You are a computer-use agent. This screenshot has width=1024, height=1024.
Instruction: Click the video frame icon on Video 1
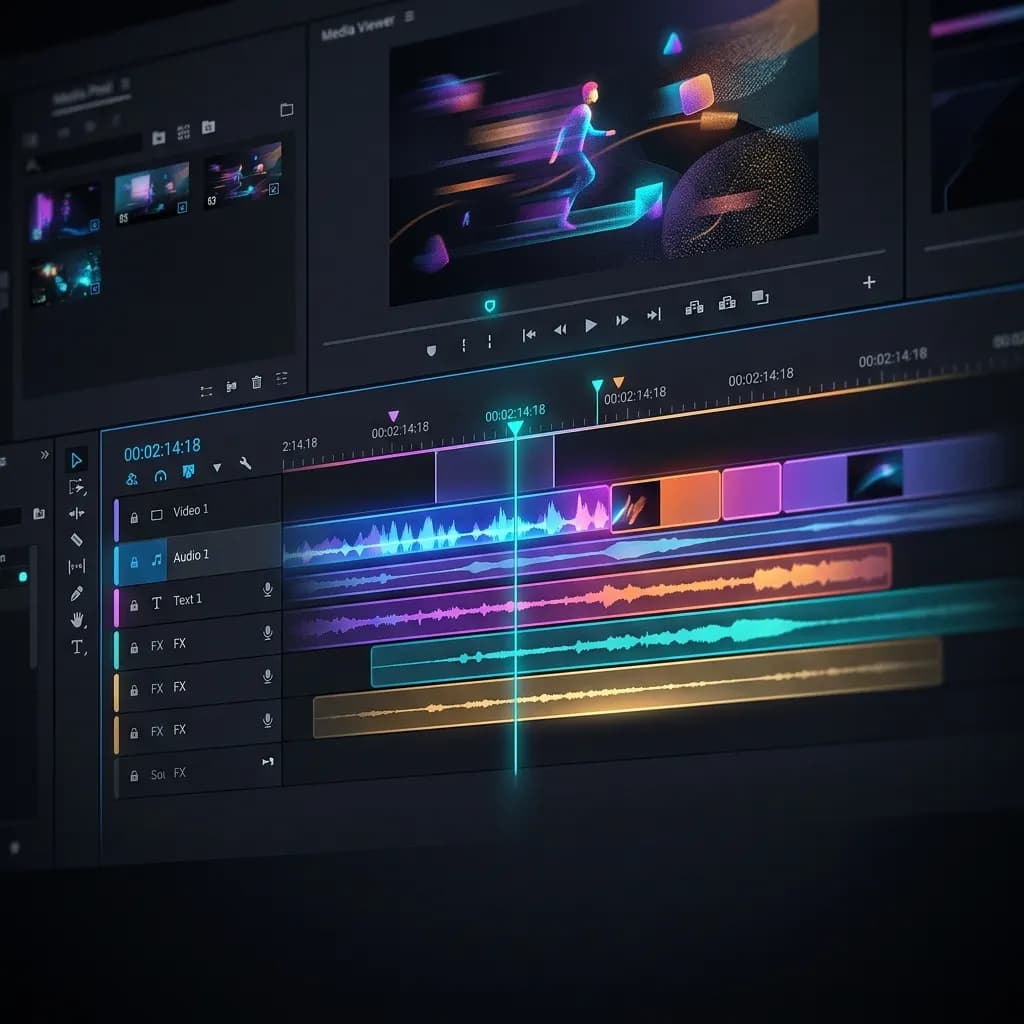pos(157,515)
